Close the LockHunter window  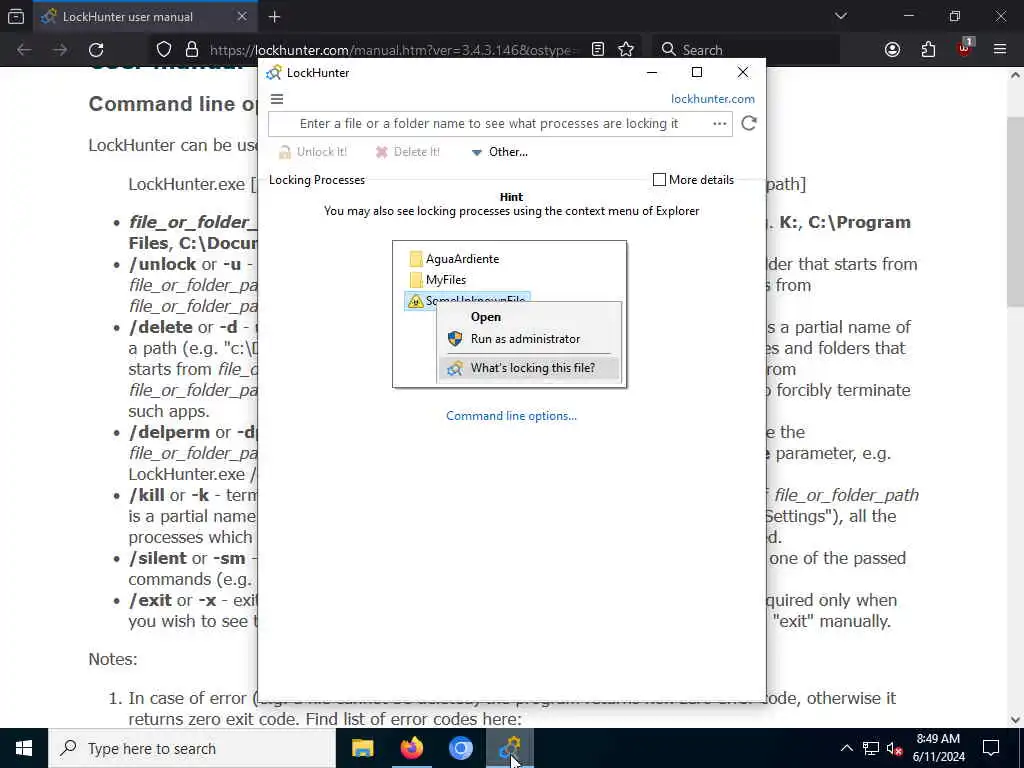coord(743,72)
